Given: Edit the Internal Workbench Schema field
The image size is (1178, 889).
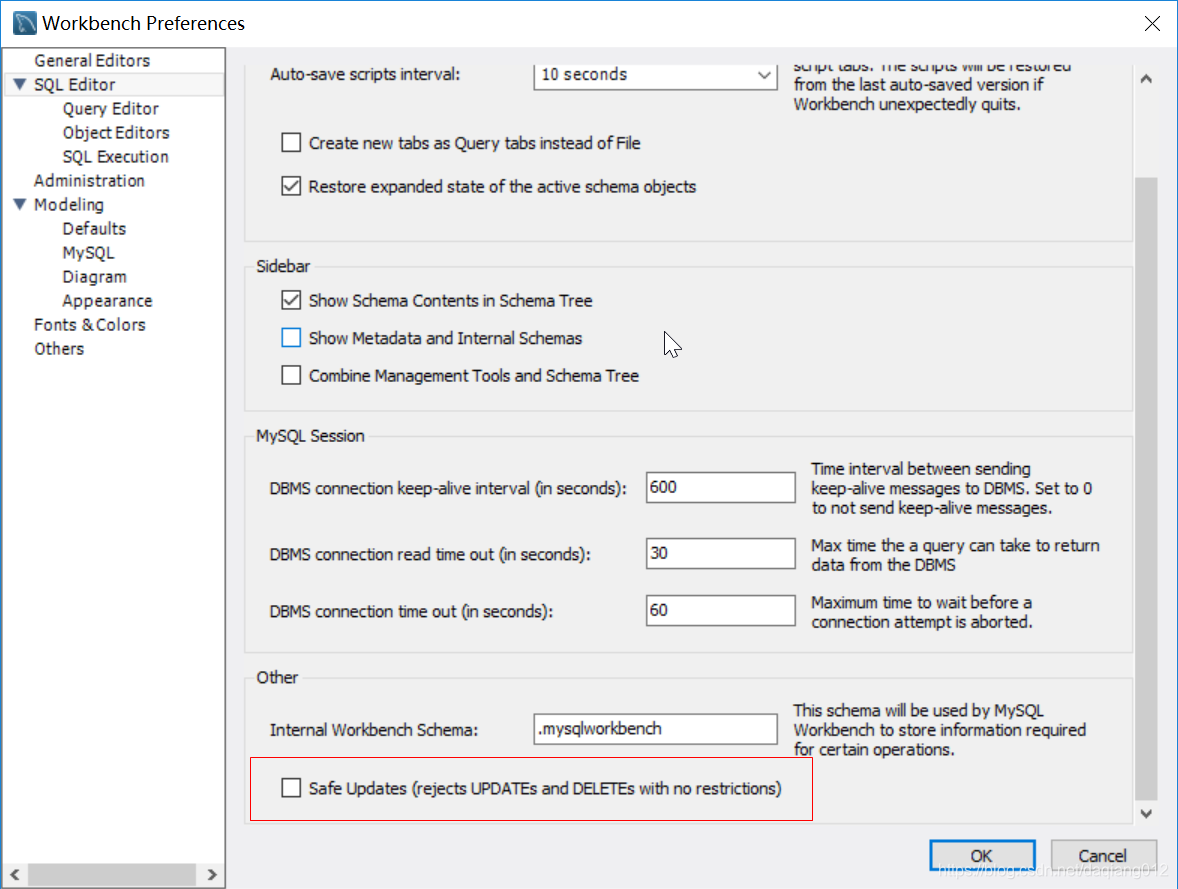Looking at the screenshot, I should (655, 729).
